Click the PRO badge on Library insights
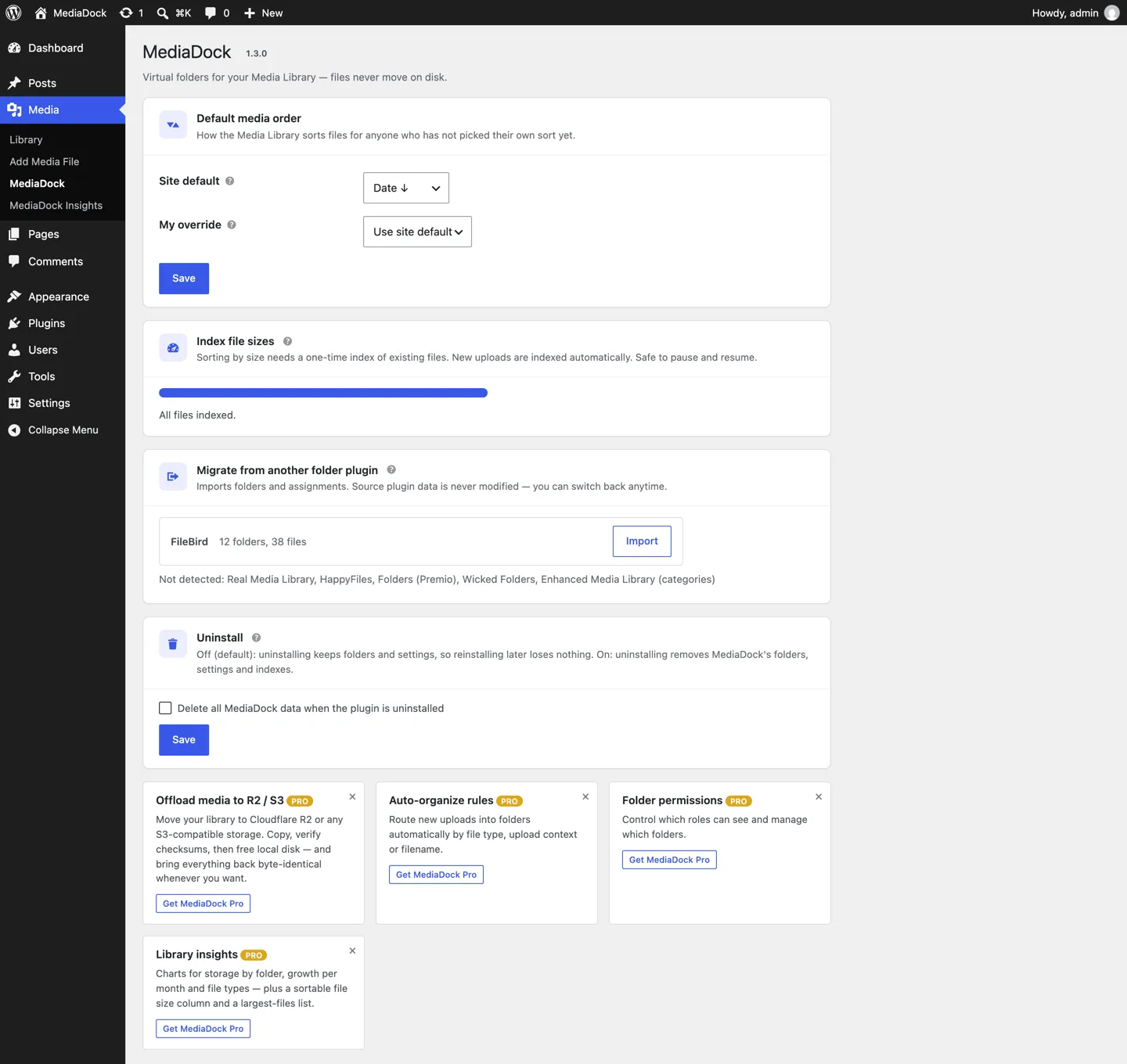The width and height of the screenshot is (1127, 1064). 254,955
